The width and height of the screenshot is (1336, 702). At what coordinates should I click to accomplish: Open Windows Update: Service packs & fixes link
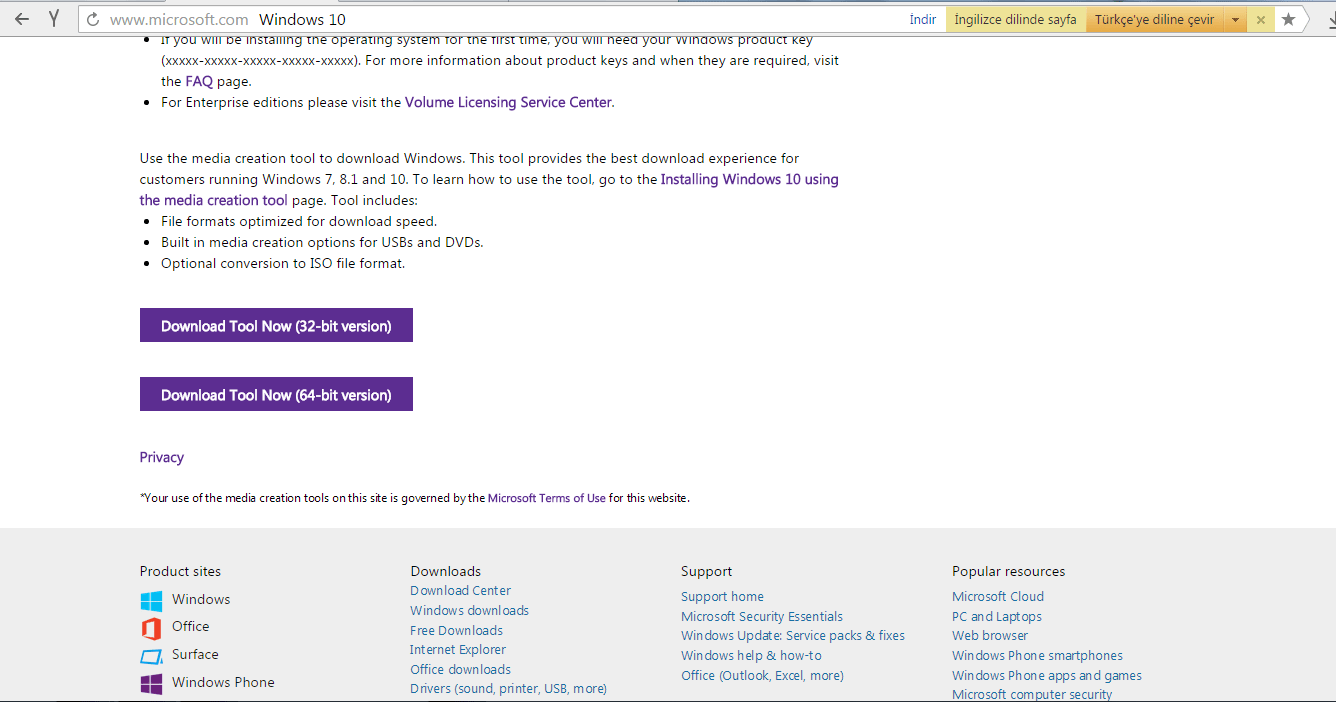(793, 635)
